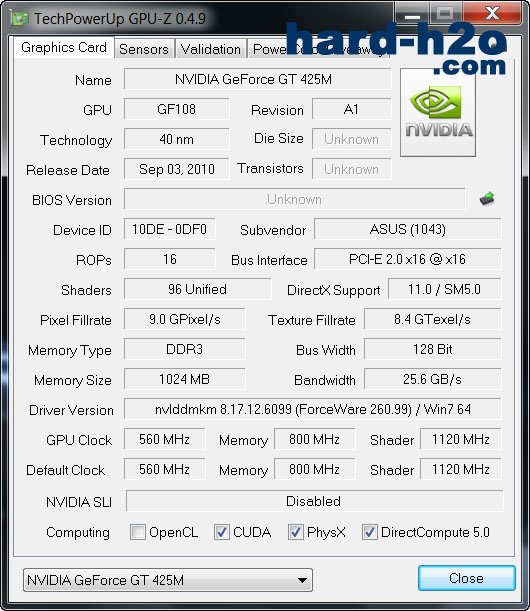This screenshot has width=530, height=611.
Task: Open the GPU selection dropdown
Action: pos(168,580)
